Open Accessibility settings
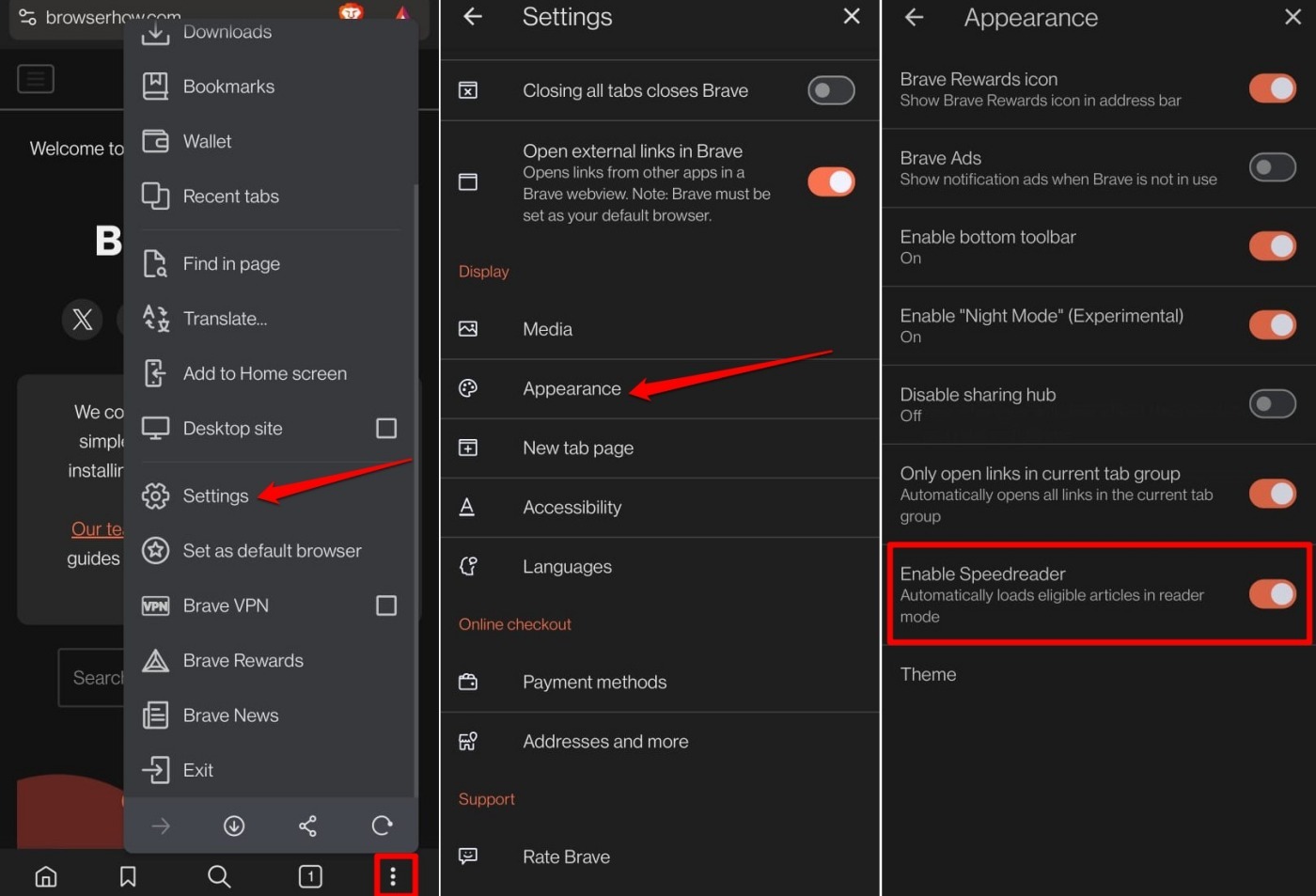 pos(660,508)
